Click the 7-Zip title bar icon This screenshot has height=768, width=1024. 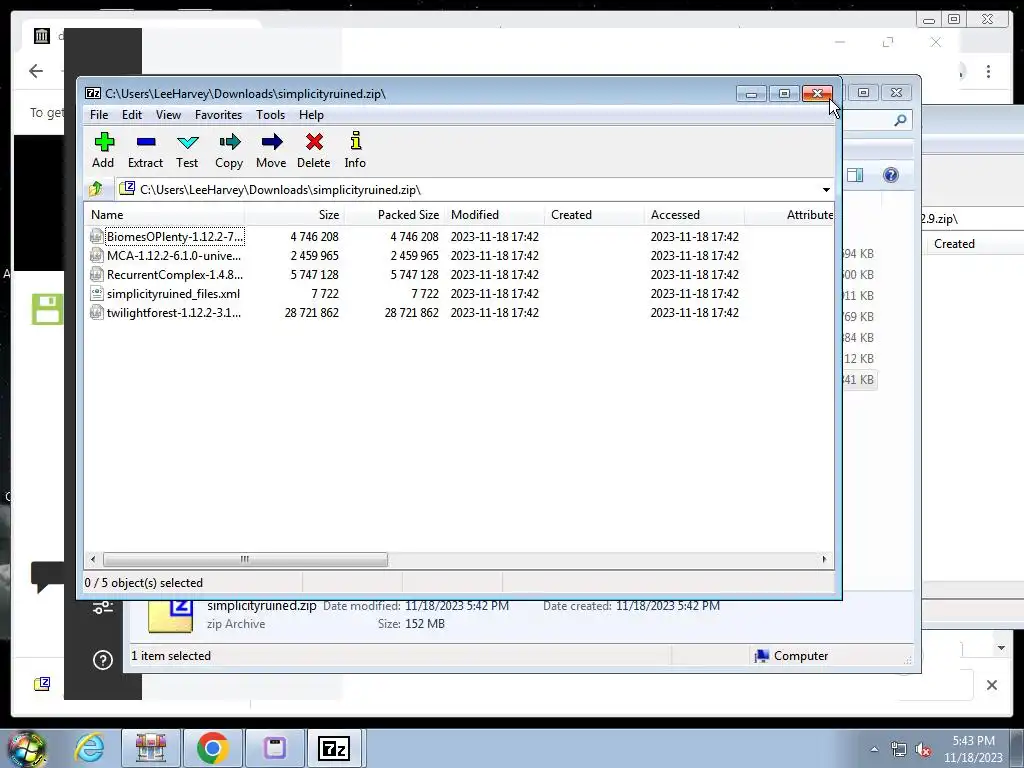click(93, 93)
